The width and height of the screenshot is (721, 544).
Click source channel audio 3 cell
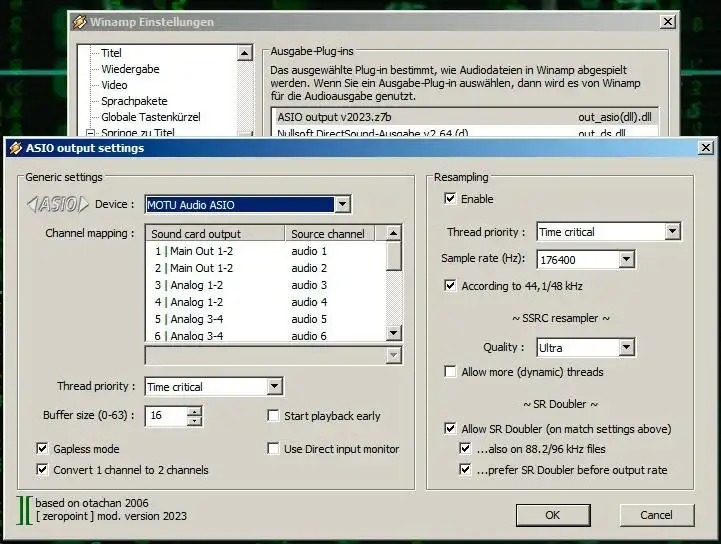[309, 285]
